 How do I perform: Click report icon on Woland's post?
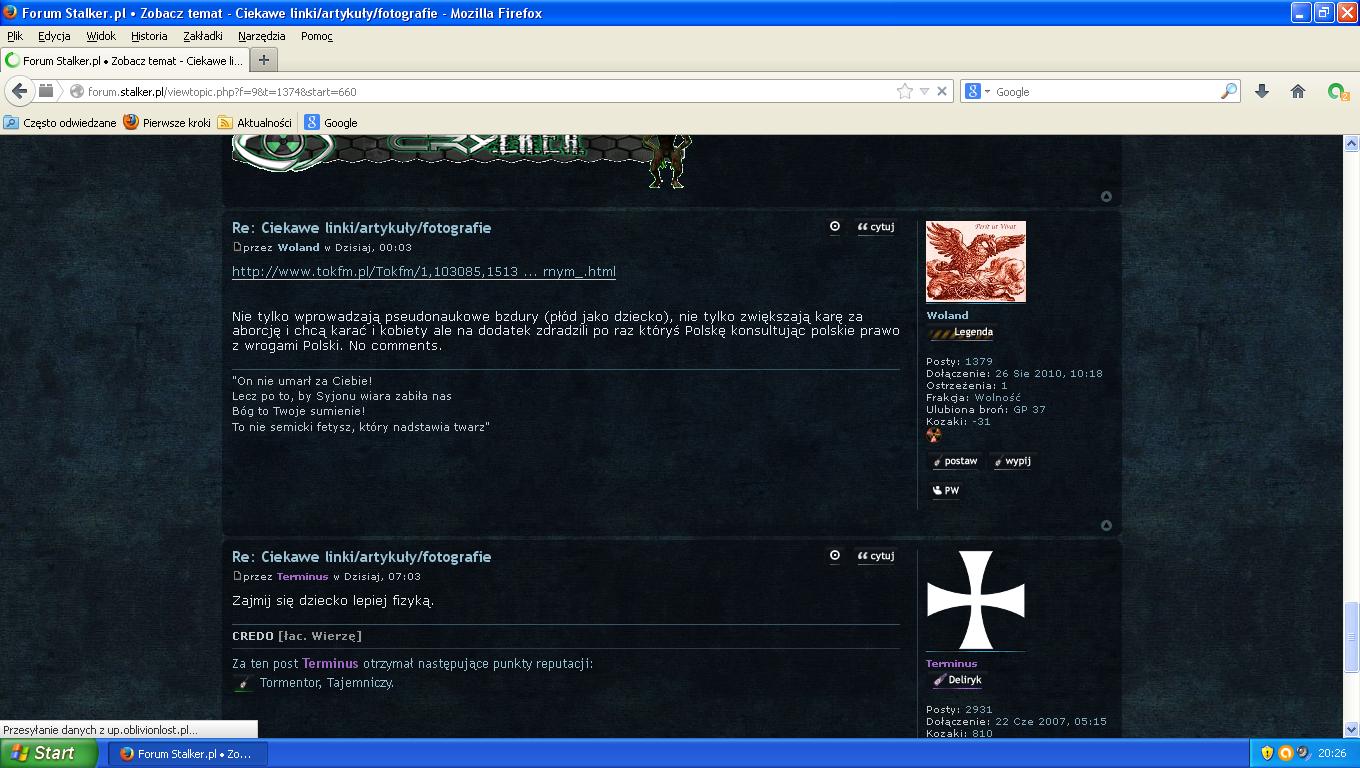pos(835,227)
